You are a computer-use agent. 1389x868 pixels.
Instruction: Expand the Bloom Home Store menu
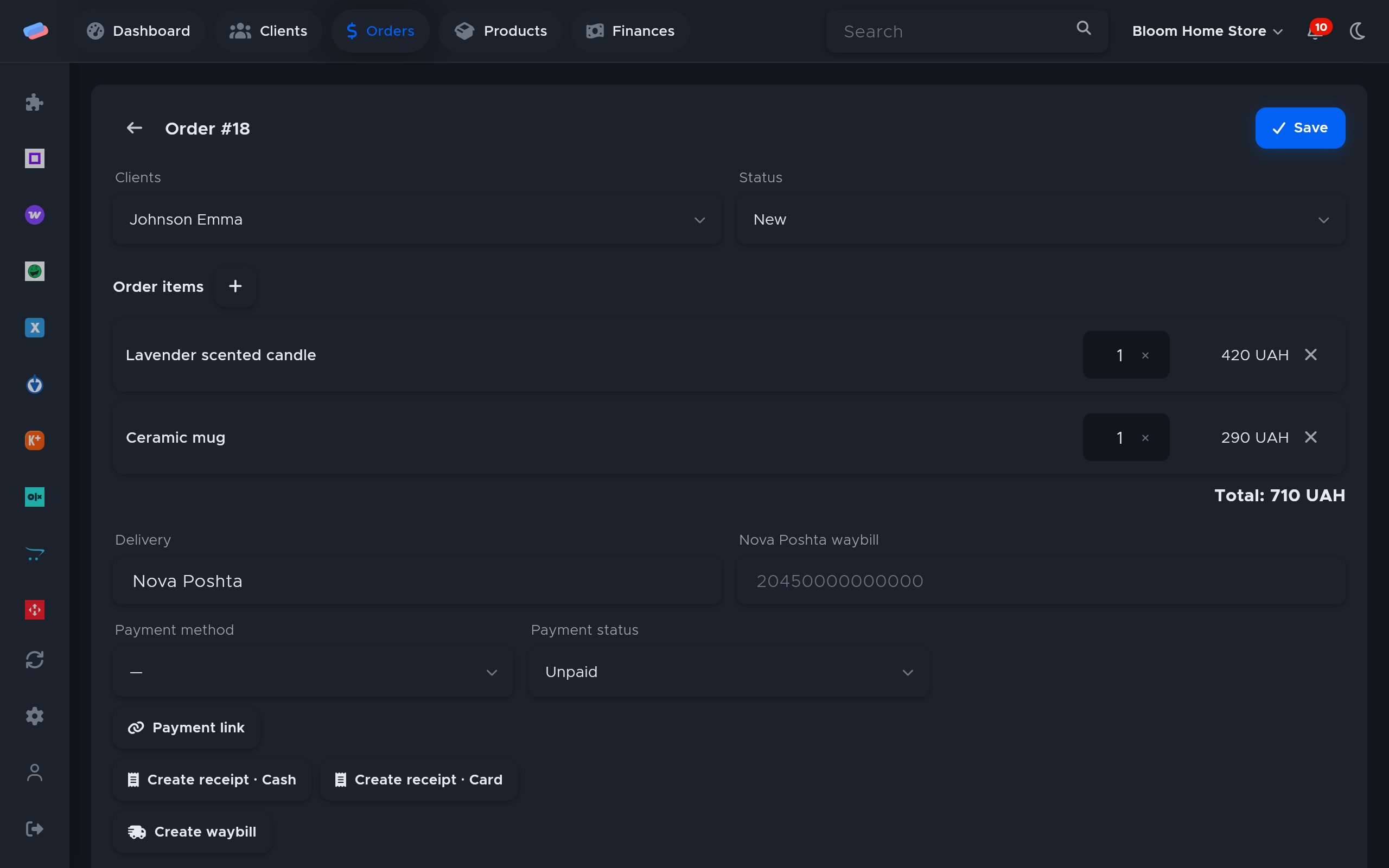(x=1207, y=31)
